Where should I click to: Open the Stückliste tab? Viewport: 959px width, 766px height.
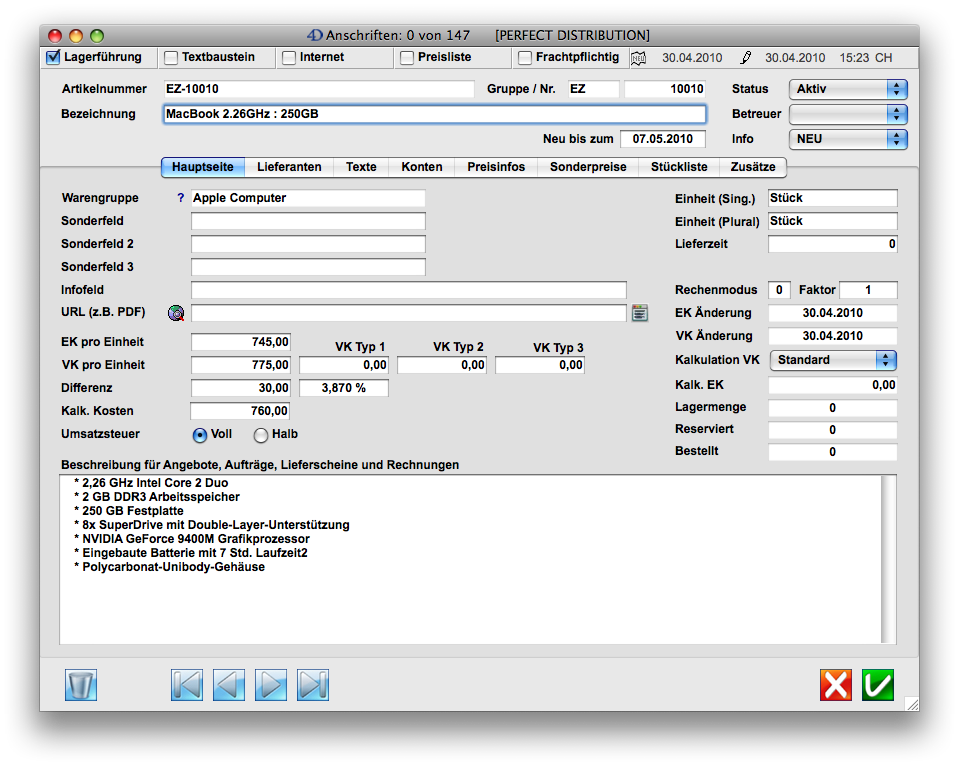(x=679, y=167)
